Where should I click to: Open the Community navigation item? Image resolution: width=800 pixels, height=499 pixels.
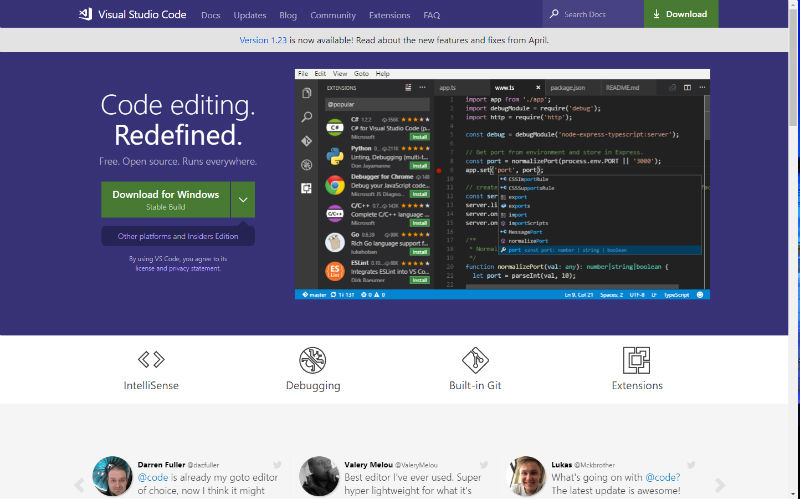coord(333,15)
